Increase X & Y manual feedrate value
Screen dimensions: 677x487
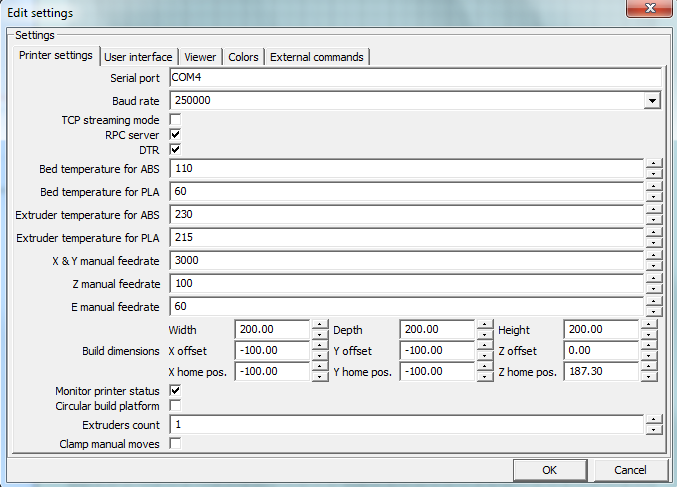coord(653,255)
